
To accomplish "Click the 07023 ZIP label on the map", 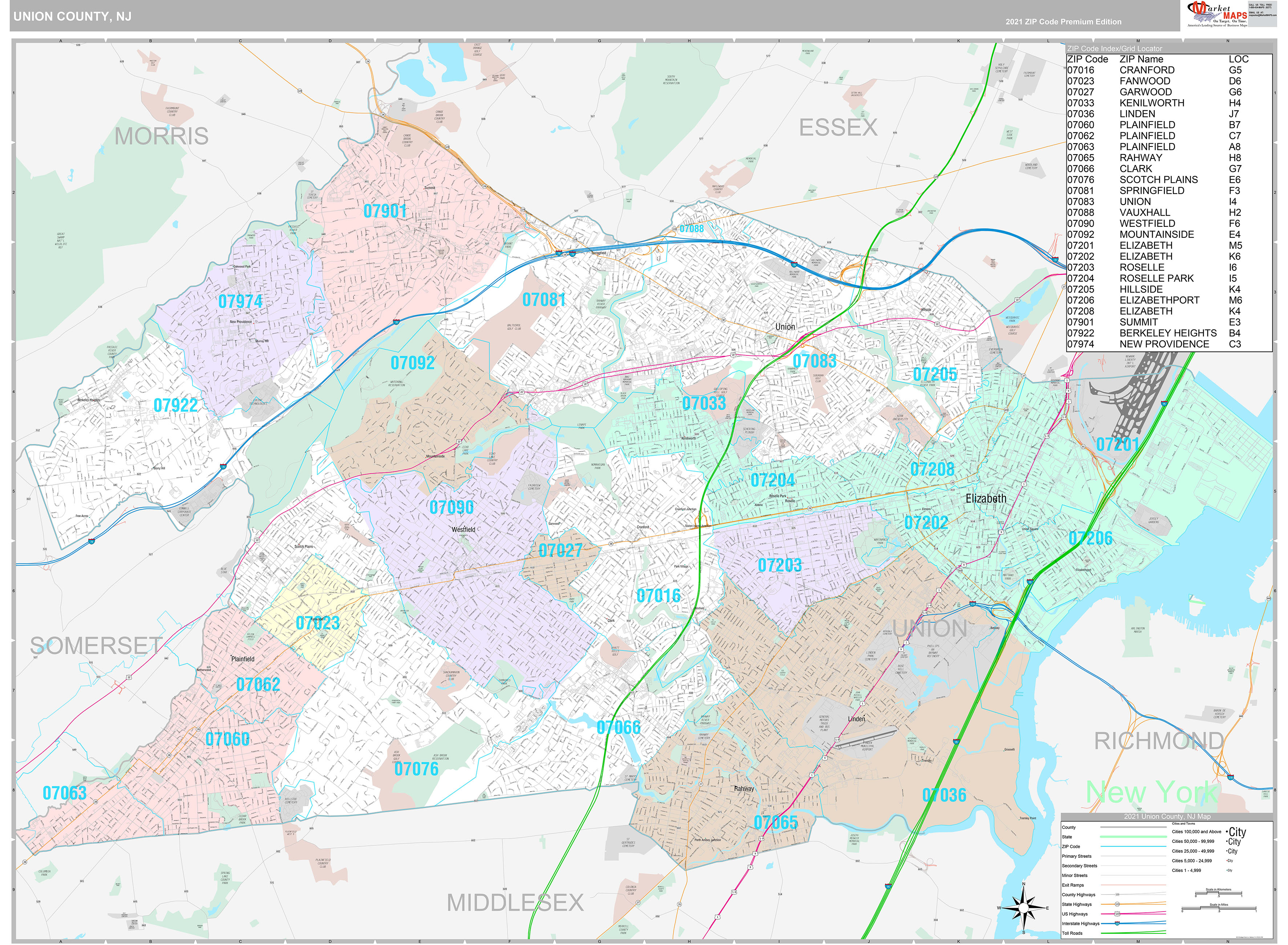I will (x=318, y=623).
